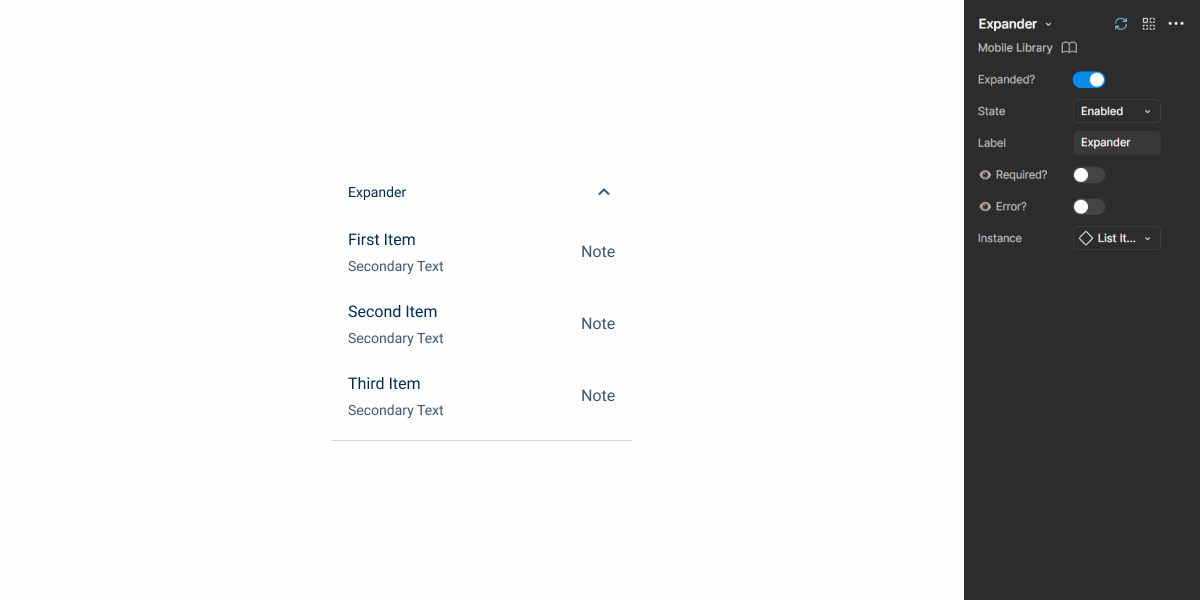The height and width of the screenshot is (600, 1200).
Task: Click the diamond icon in the Instance selector
Action: click(x=1088, y=238)
